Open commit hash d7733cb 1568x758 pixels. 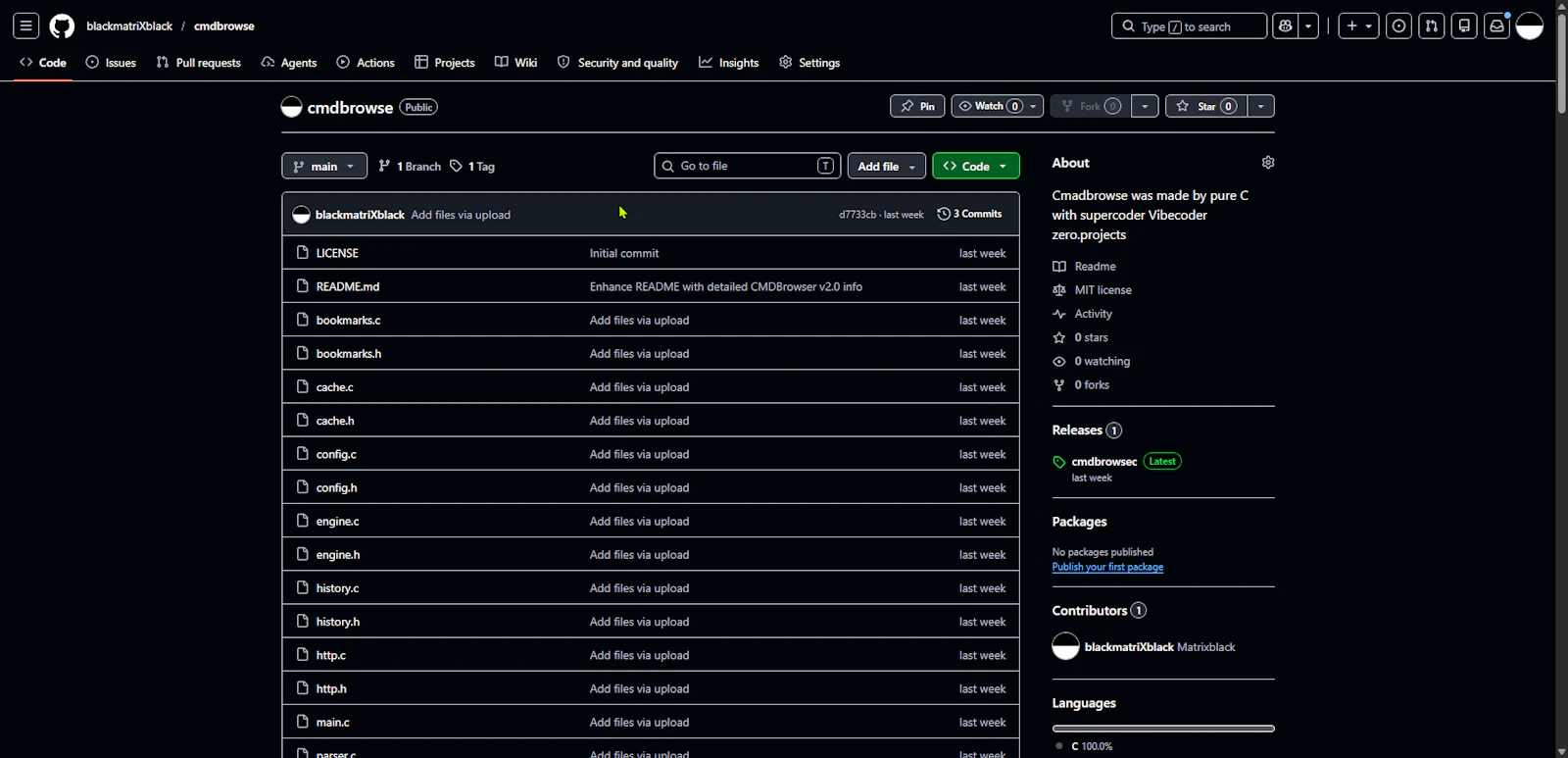pos(857,215)
